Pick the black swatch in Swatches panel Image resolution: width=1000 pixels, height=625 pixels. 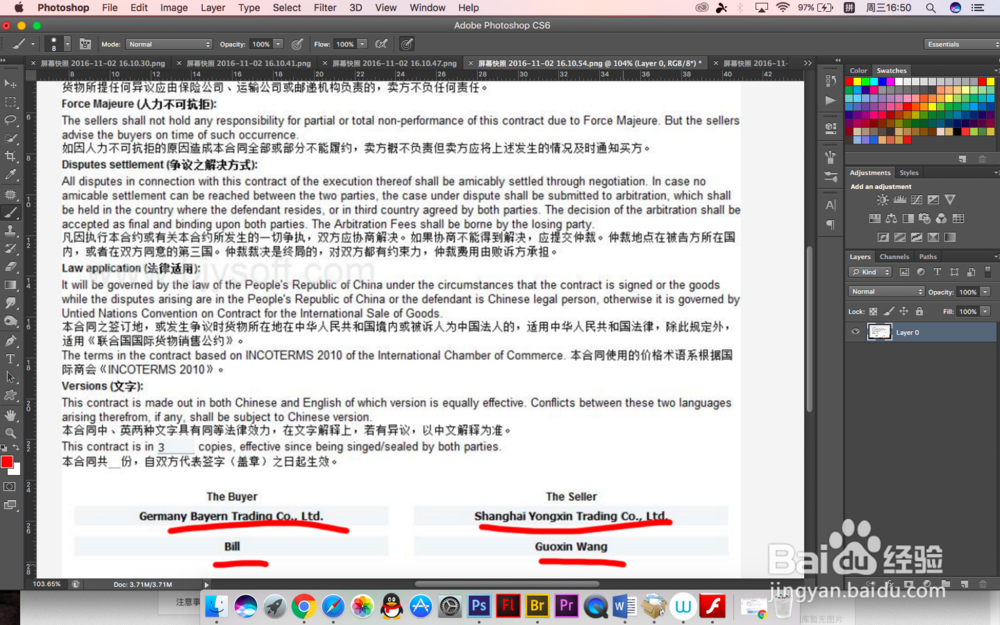coord(957,131)
